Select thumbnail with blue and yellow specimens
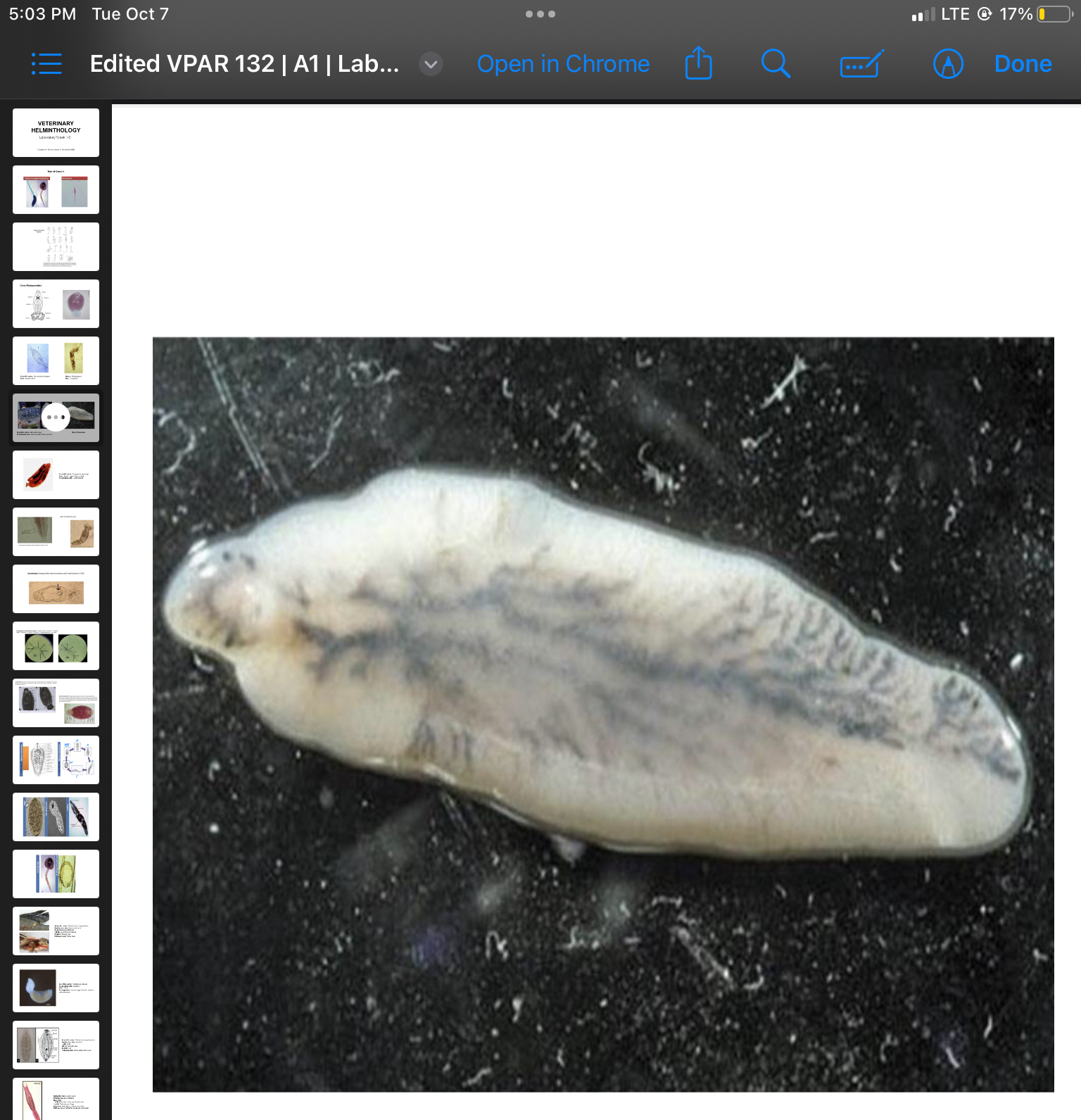This screenshot has width=1081, height=1120. 56,360
